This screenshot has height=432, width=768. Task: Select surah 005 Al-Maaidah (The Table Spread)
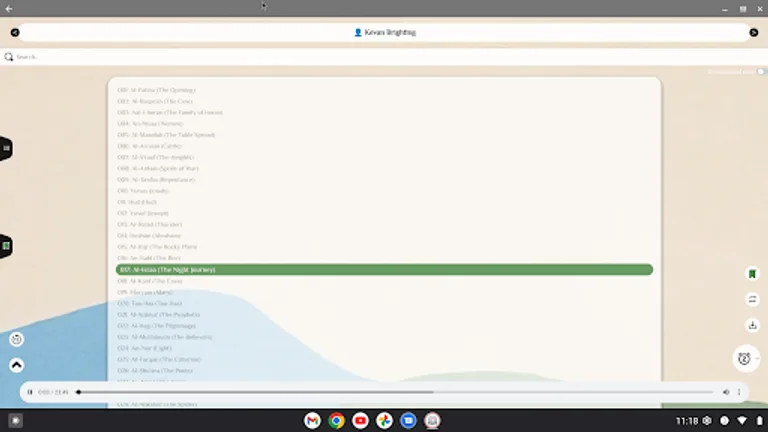166,135
